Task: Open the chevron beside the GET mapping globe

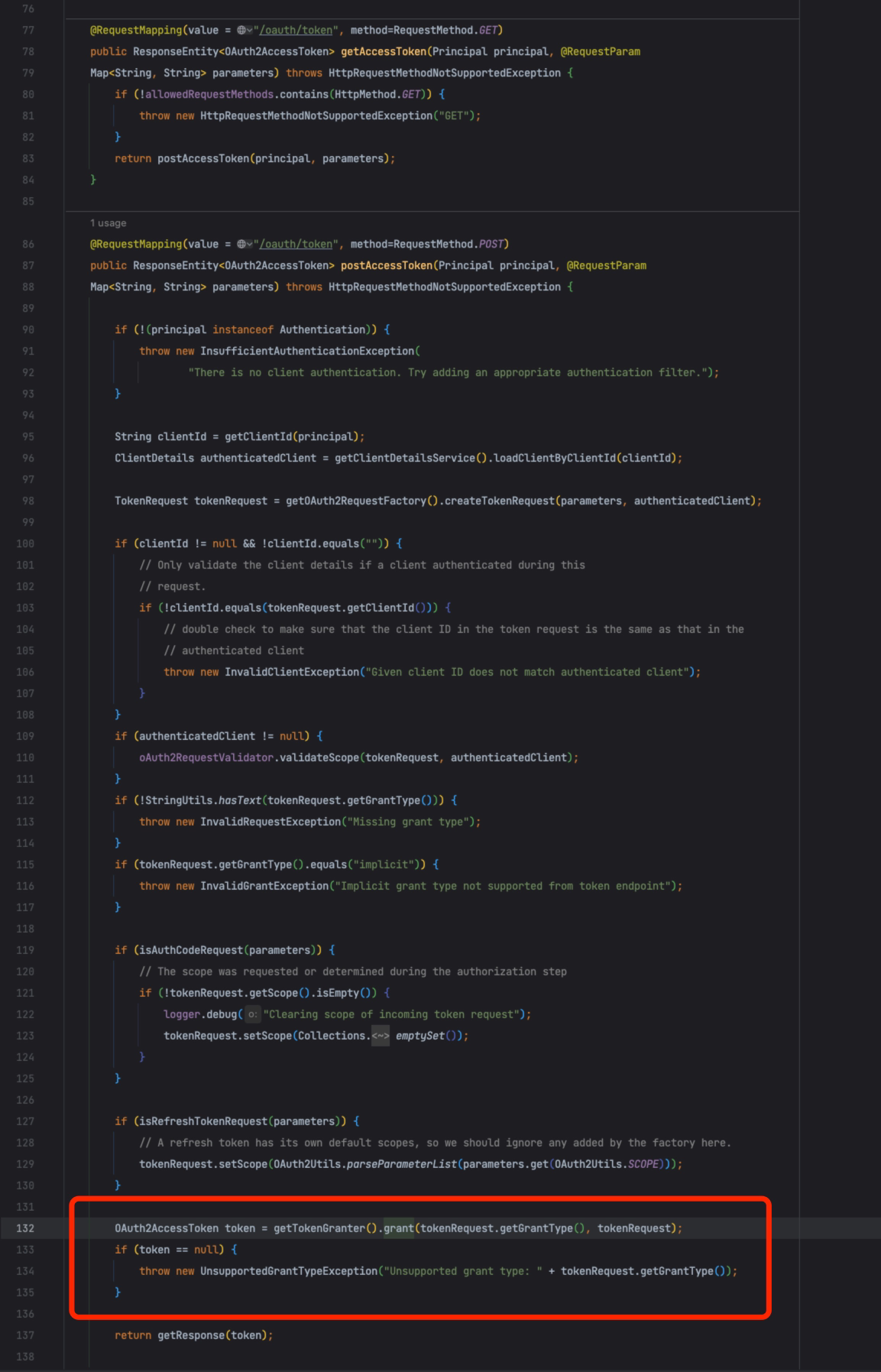Action: pyautogui.click(x=249, y=31)
